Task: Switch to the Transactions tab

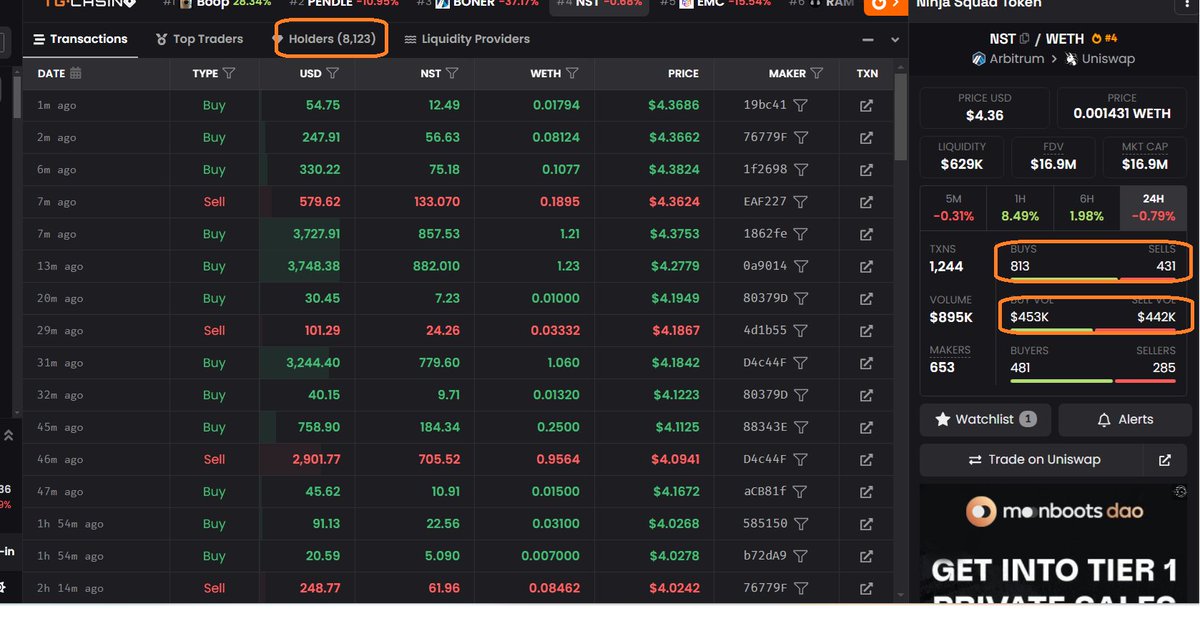Action: pos(81,39)
